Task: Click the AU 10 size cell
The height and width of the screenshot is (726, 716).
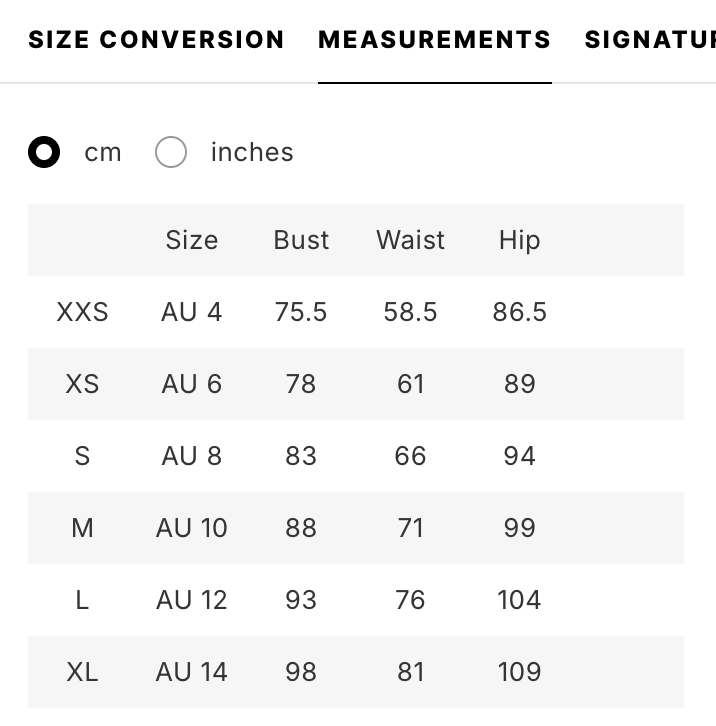Action: (191, 528)
